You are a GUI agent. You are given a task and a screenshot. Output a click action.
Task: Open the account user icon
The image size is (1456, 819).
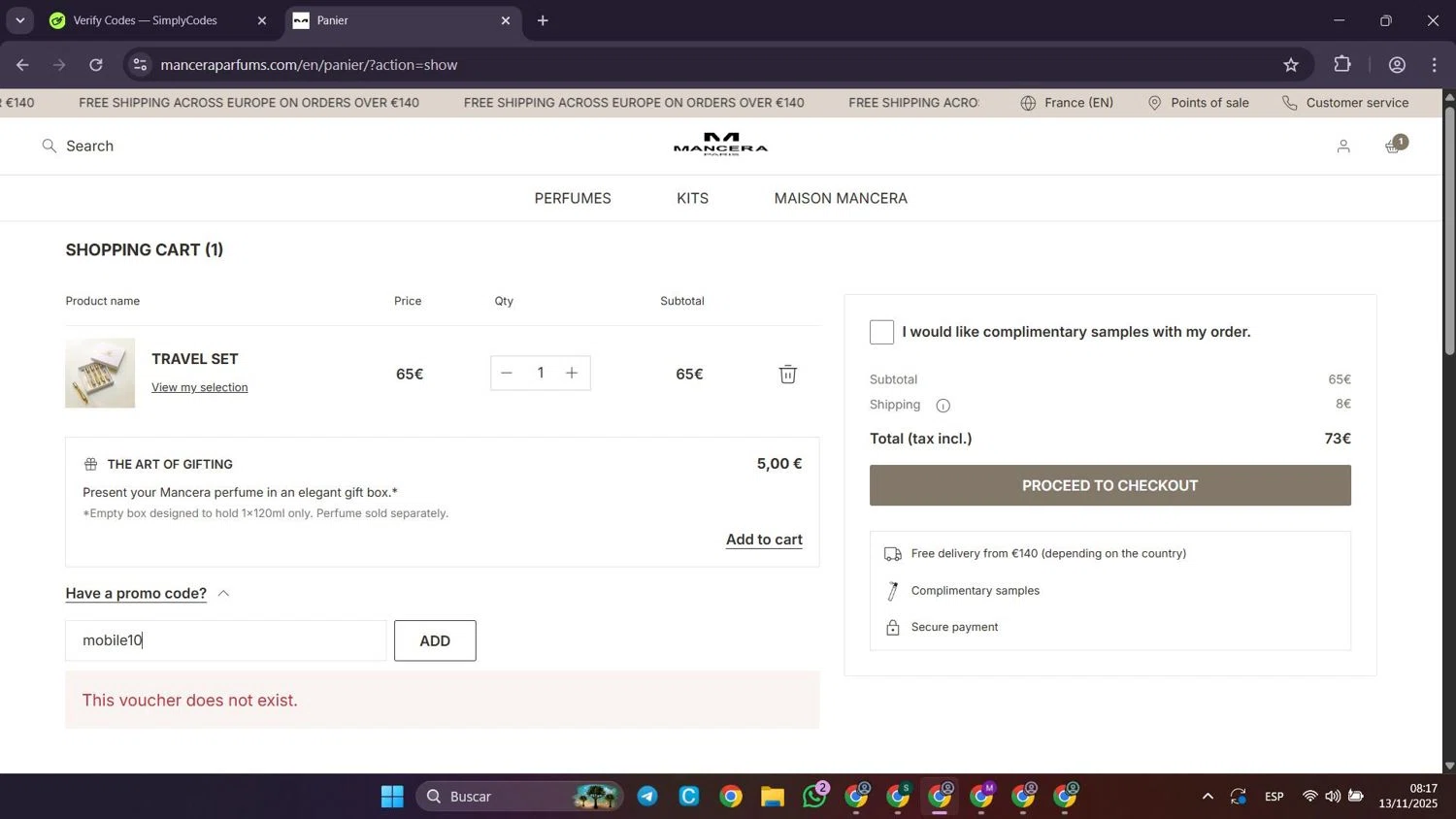click(1343, 147)
